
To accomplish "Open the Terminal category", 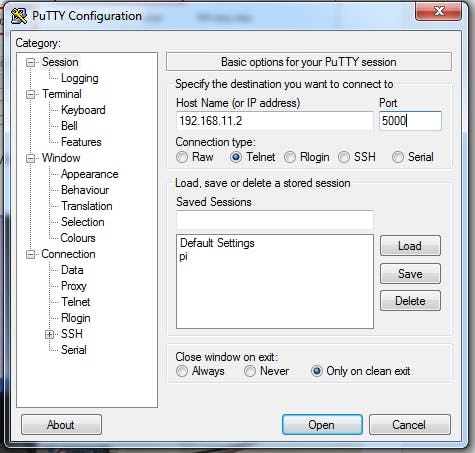I will [62, 94].
